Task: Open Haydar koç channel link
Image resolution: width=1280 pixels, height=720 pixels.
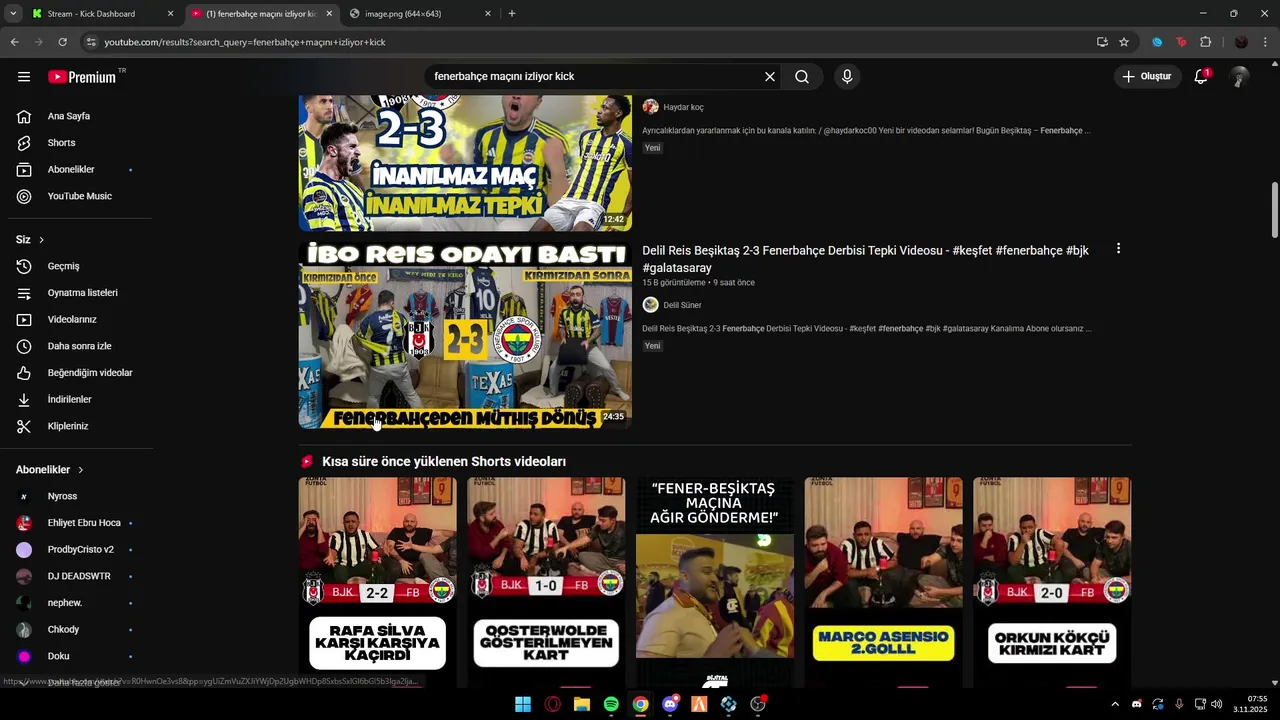Action: [683, 107]
